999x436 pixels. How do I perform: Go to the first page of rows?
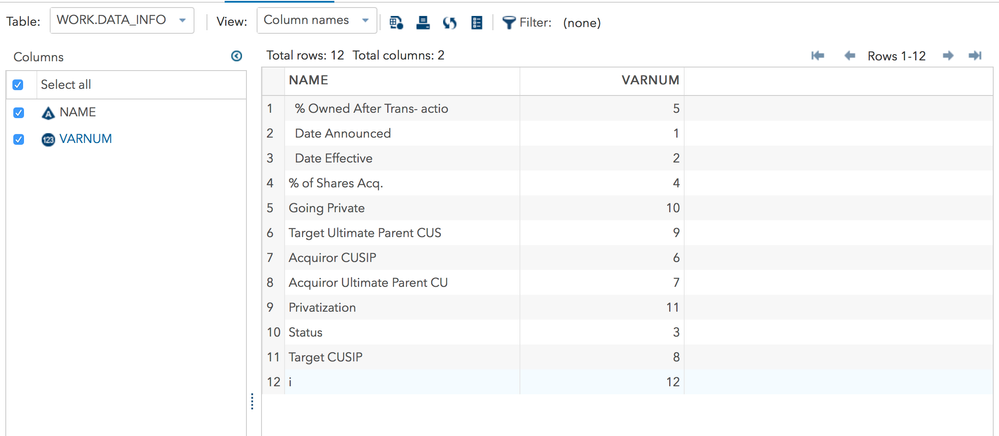[x=818, y=56]
